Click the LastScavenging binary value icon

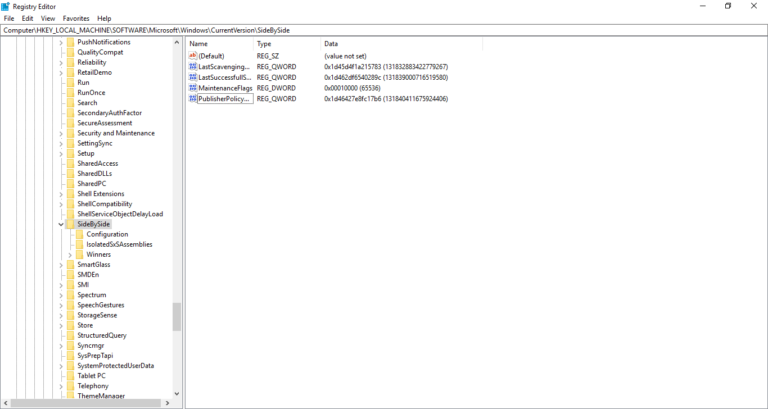193,67
